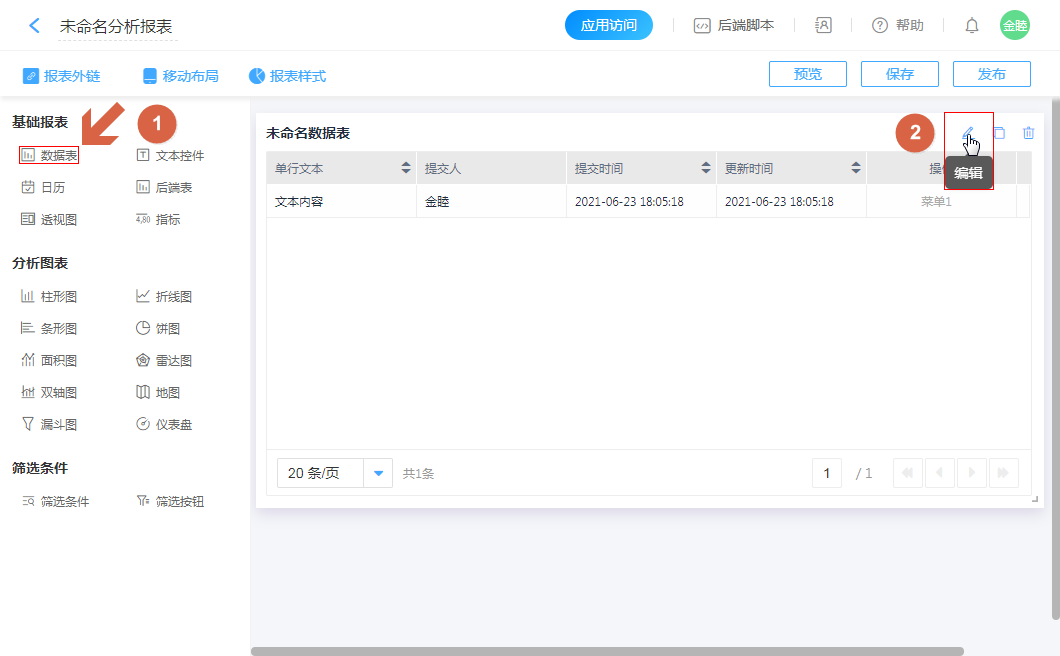Delete the data table with trash icon
The height and width of the screenshot is (656, 1060).
1028,133
